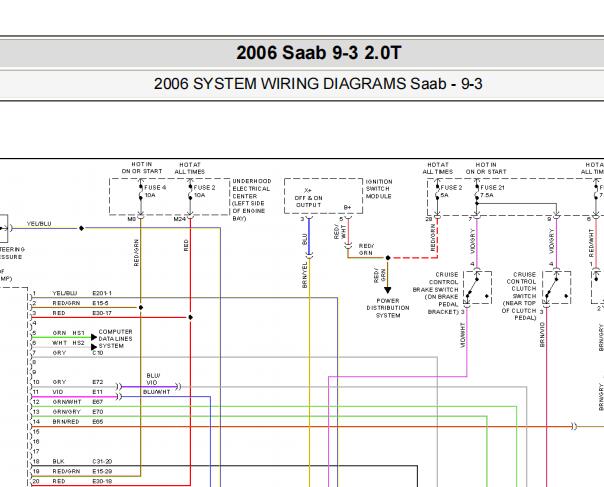This screenshot has height=487, width=604.
Task: Click the brake switch symbol
Action: pyautogui.click(x=477, y=287)
